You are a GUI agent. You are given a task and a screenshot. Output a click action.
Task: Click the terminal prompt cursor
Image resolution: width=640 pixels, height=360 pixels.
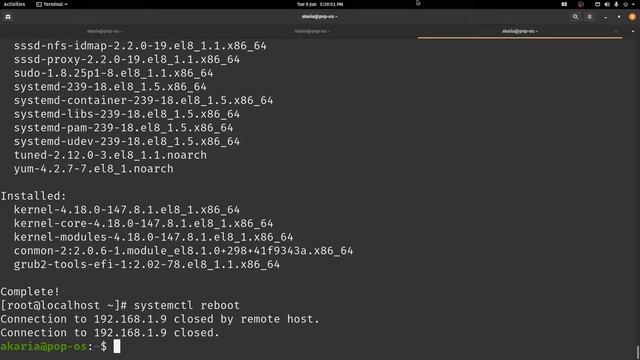click(117, 346)
